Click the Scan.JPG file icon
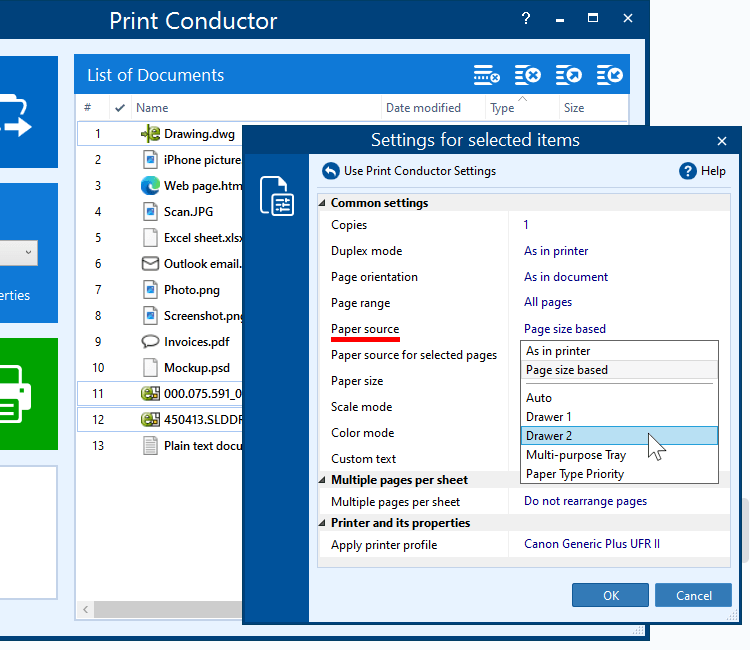The image size is (750, 650). click(150, 211)
